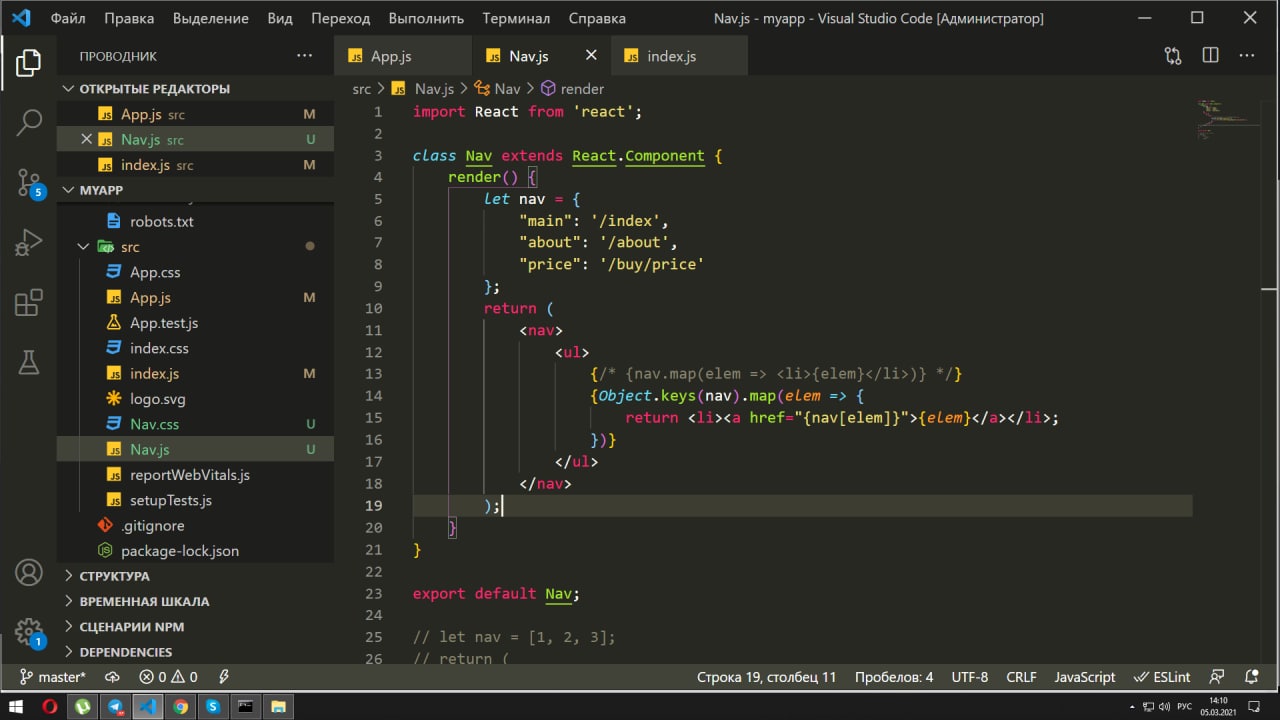Collapse the ОТКРЫТЫЕ РЕДАКТОРЫ section

click(154, 89)
